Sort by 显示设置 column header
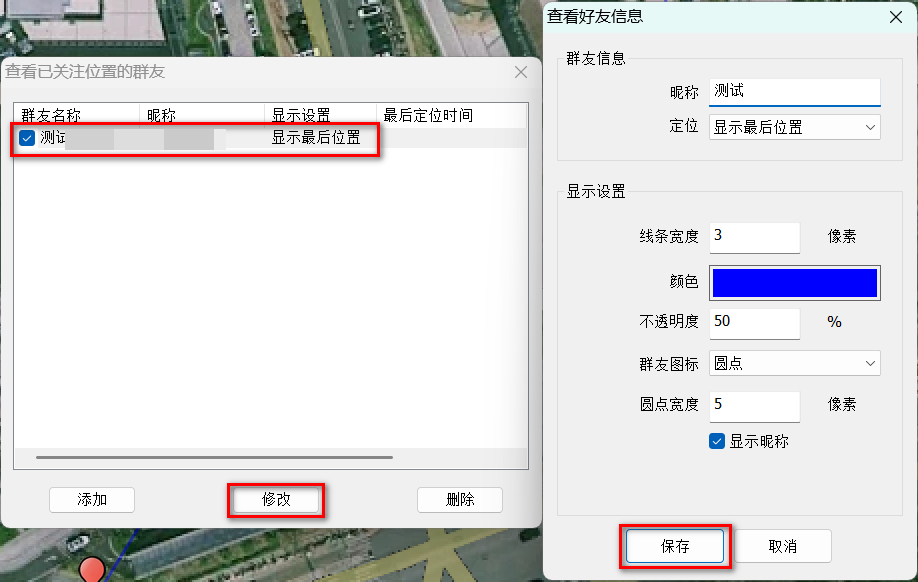Viewport: 918px width, 582px height. click(320, 115)
